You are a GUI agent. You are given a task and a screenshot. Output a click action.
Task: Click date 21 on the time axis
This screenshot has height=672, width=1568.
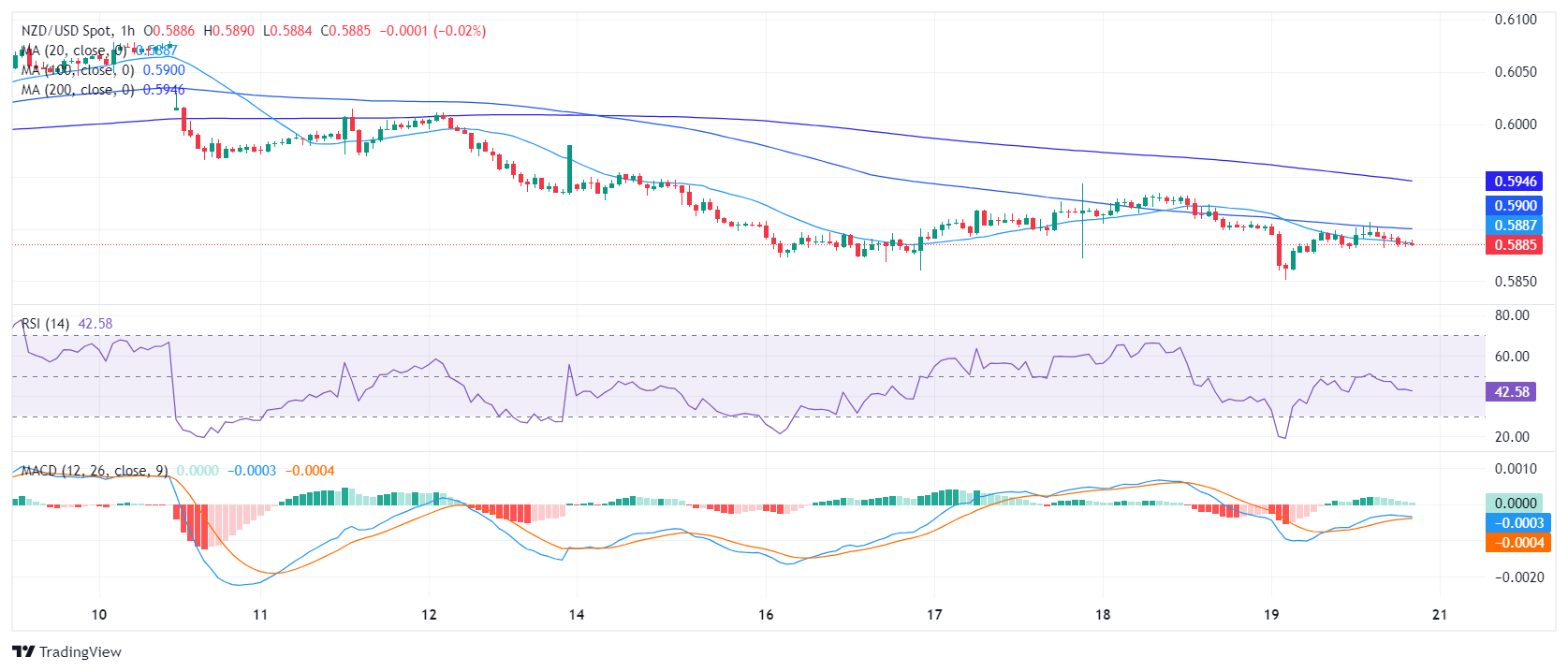tap(1440, 615)
